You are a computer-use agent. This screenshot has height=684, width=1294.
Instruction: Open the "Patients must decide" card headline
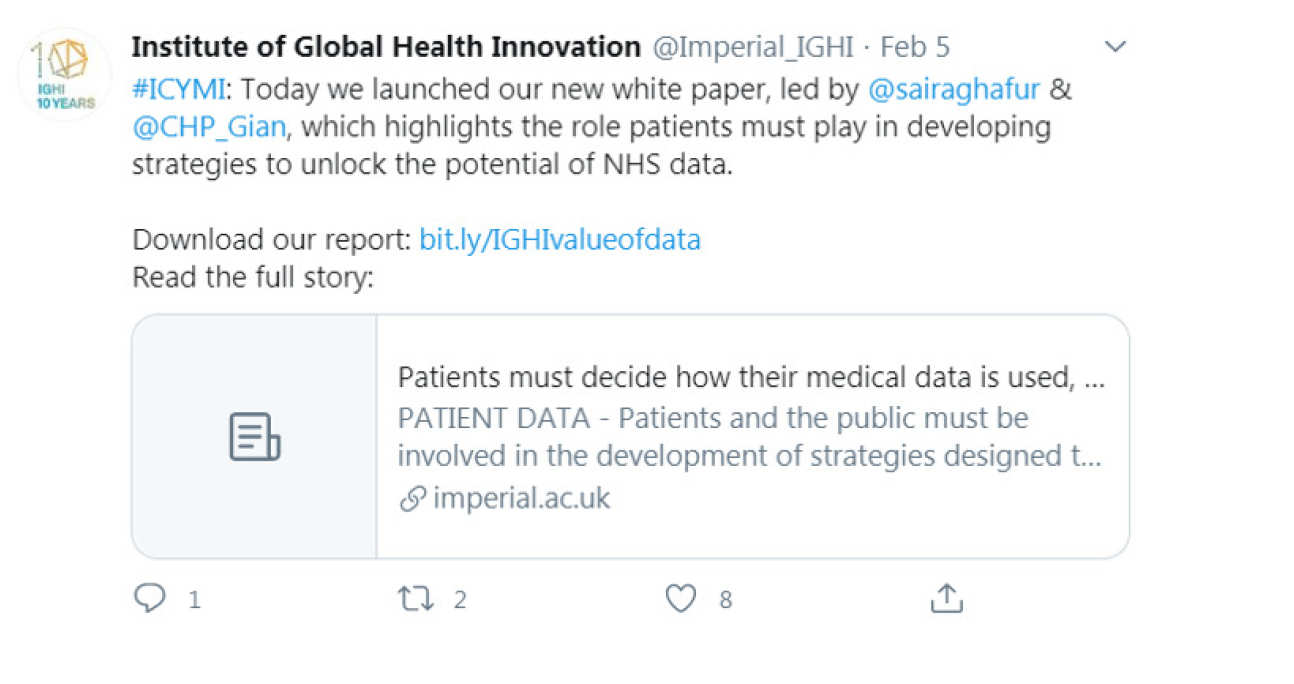750,378
